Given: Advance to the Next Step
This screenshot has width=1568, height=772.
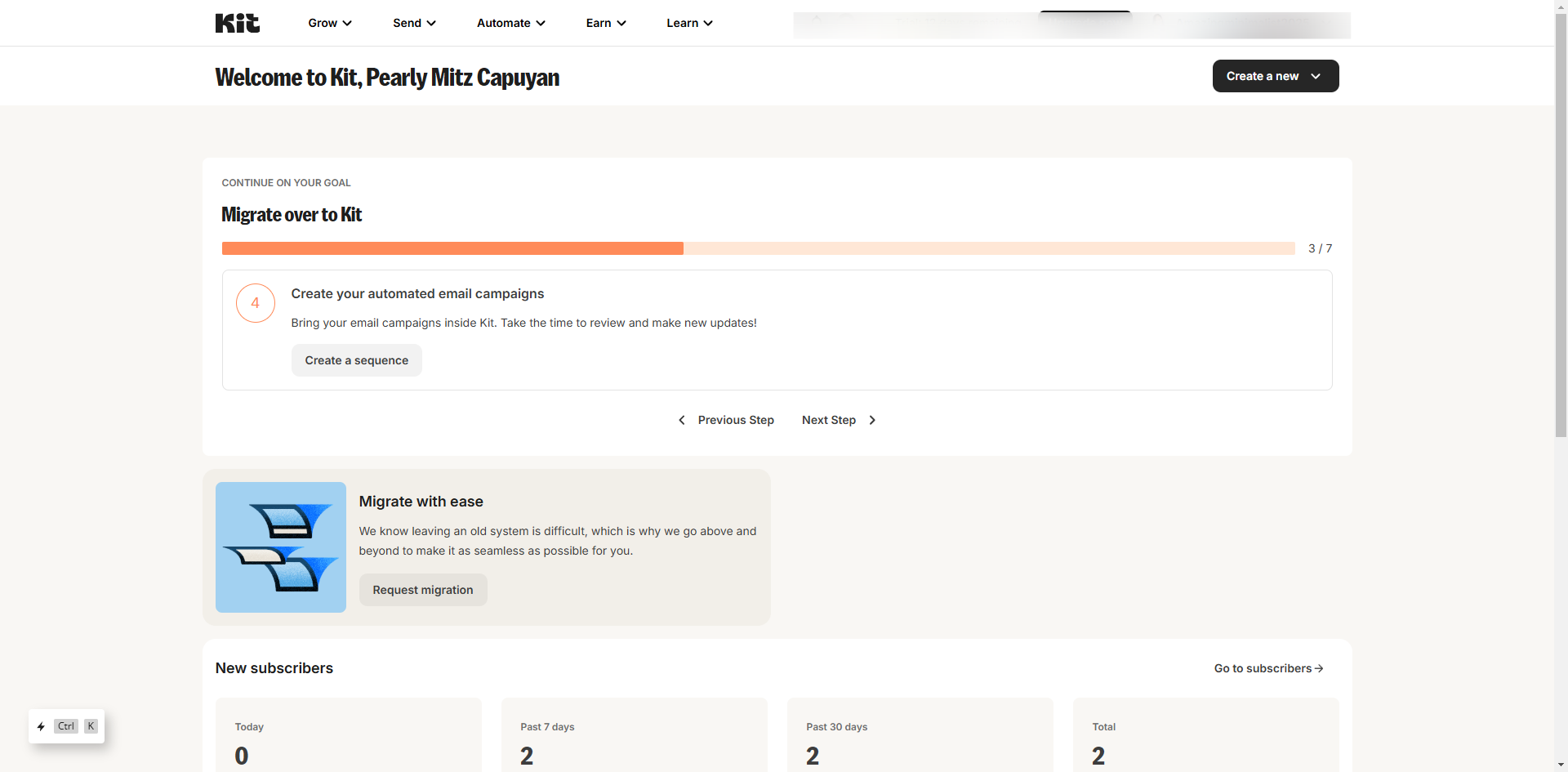Looking at the screenshot, I should (x=828, y=420).
